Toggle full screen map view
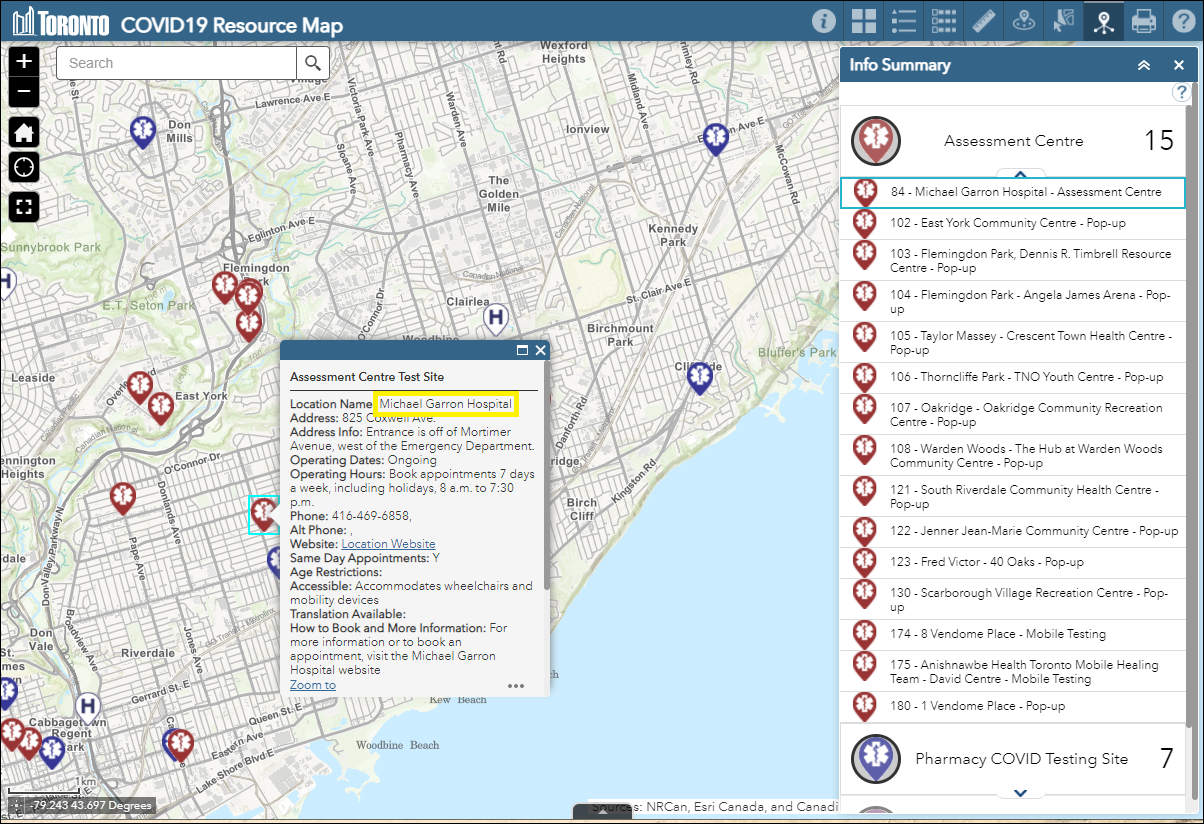This screenshot has width=1204, height=824. pyautogui.click(x=25, y=207)
